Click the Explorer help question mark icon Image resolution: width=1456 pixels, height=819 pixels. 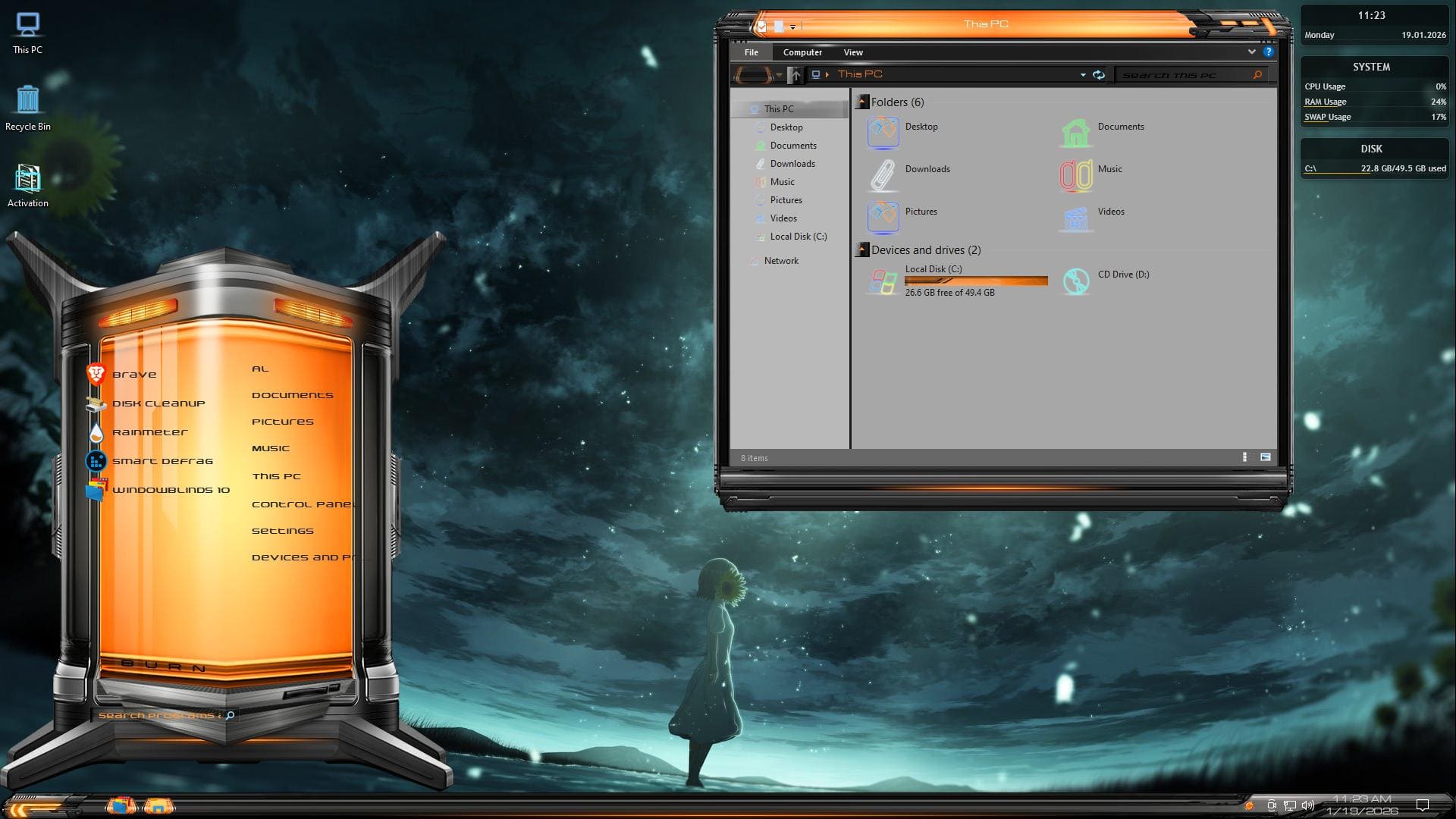(x=1268, y=52)
